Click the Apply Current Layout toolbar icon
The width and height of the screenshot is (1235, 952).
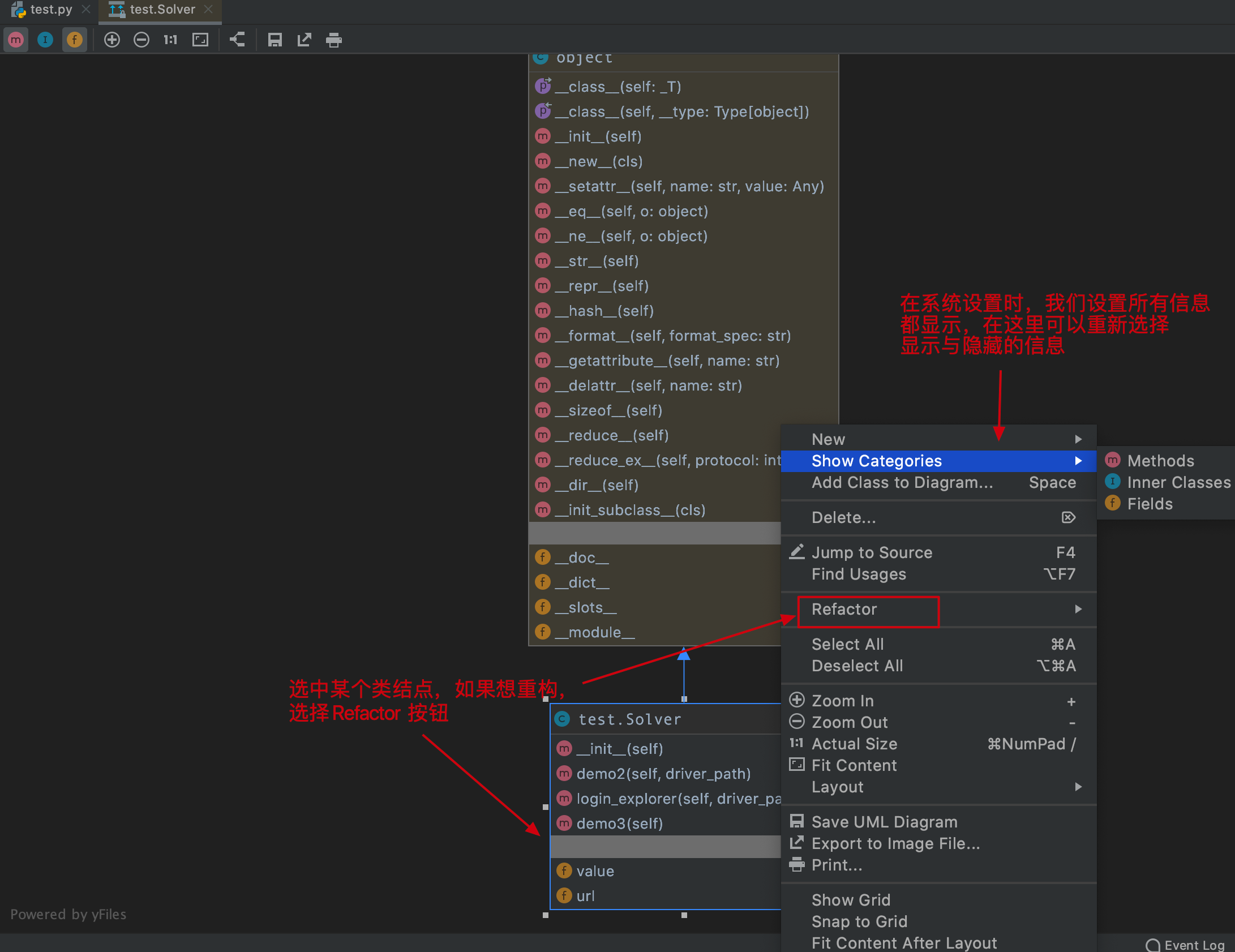point(237,40)
